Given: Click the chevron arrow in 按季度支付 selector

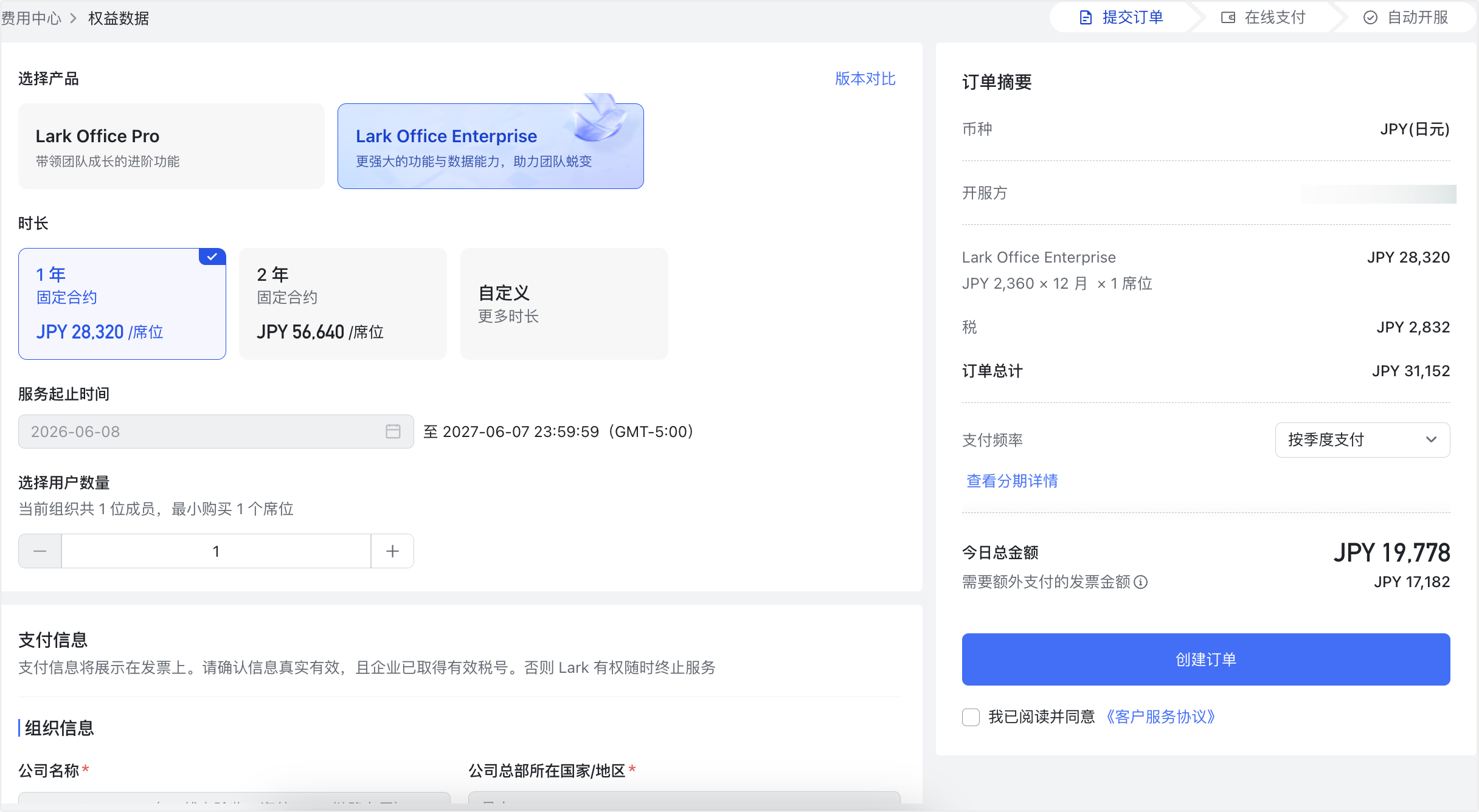Looking at the screenshot, I should [x=1431, y=440].
